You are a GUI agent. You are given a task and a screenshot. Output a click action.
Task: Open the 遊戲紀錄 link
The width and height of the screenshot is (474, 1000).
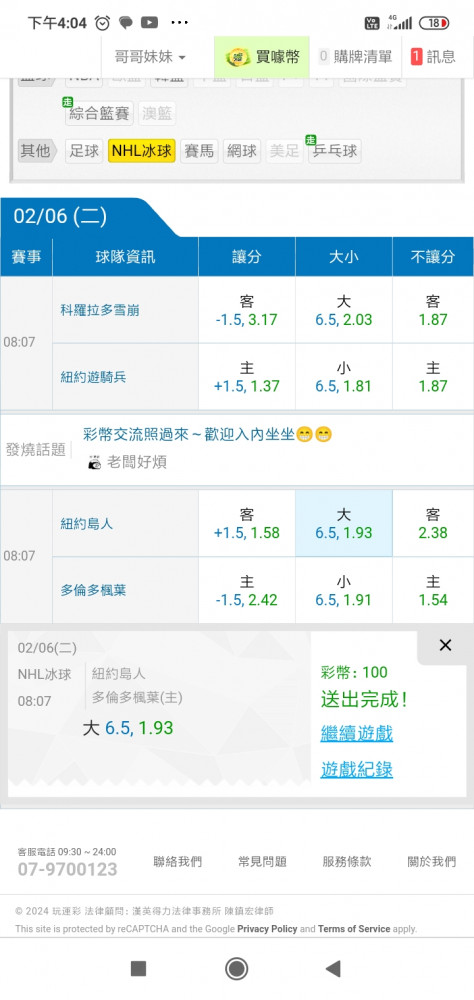click(x=357, y=769)
